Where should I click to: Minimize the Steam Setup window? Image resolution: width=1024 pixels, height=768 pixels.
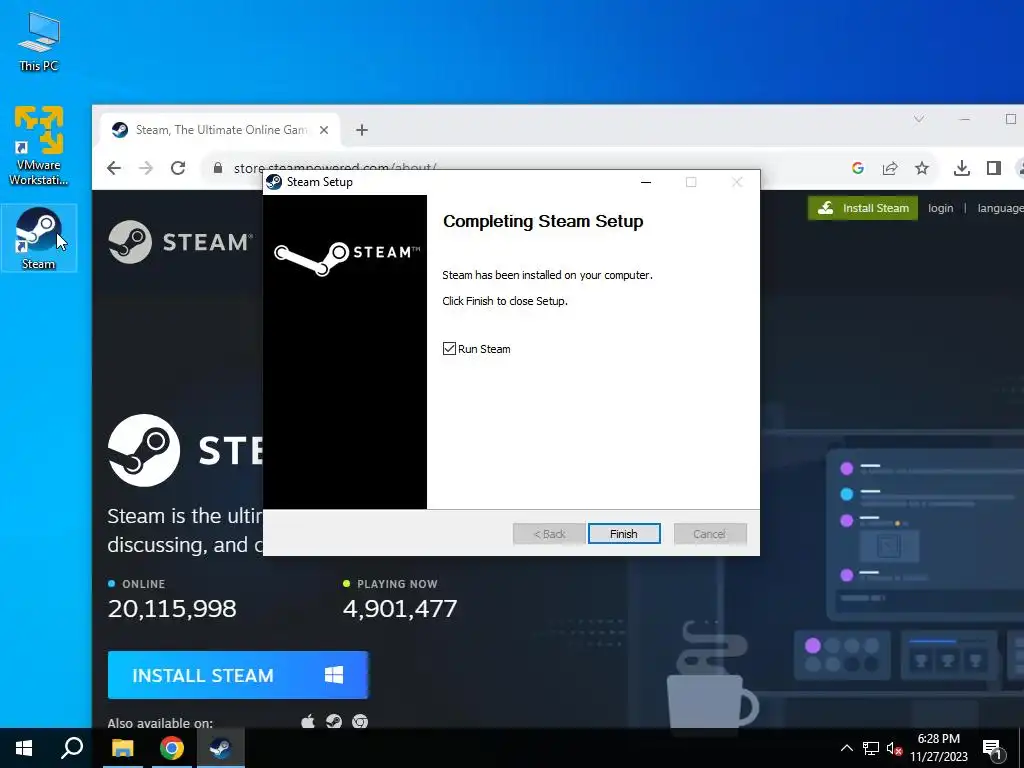646,182
